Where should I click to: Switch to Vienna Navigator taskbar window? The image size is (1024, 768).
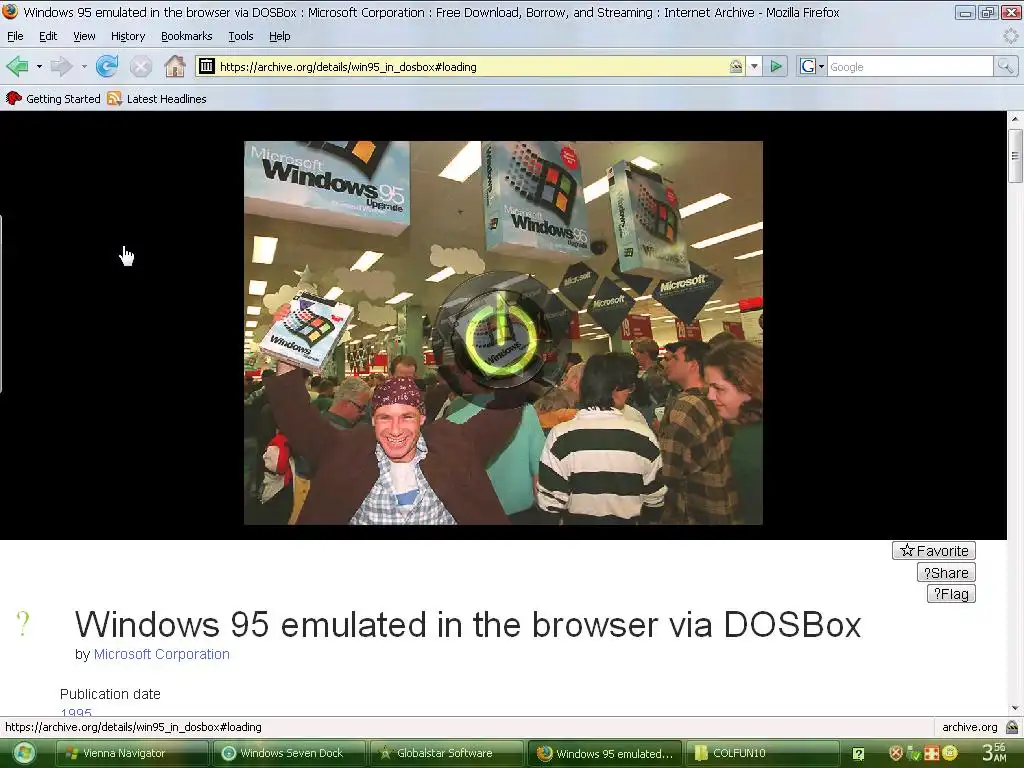point(133,753)
